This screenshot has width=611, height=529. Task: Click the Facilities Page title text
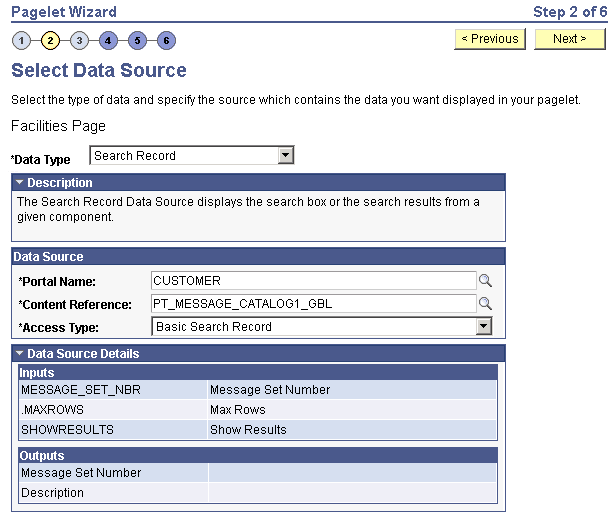point(58,126)
